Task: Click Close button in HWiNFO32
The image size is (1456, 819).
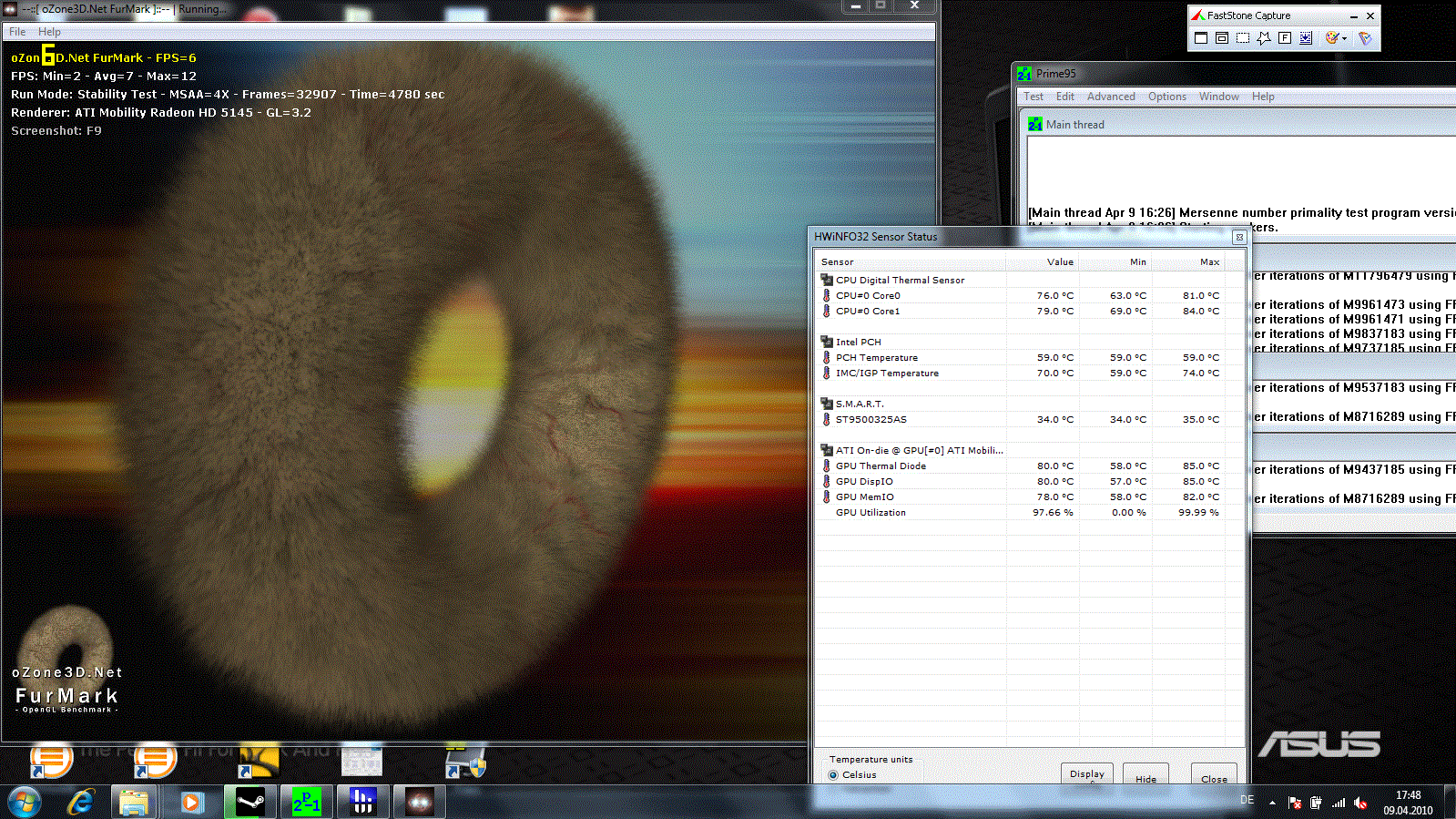Action: [x=1214, y=775]
